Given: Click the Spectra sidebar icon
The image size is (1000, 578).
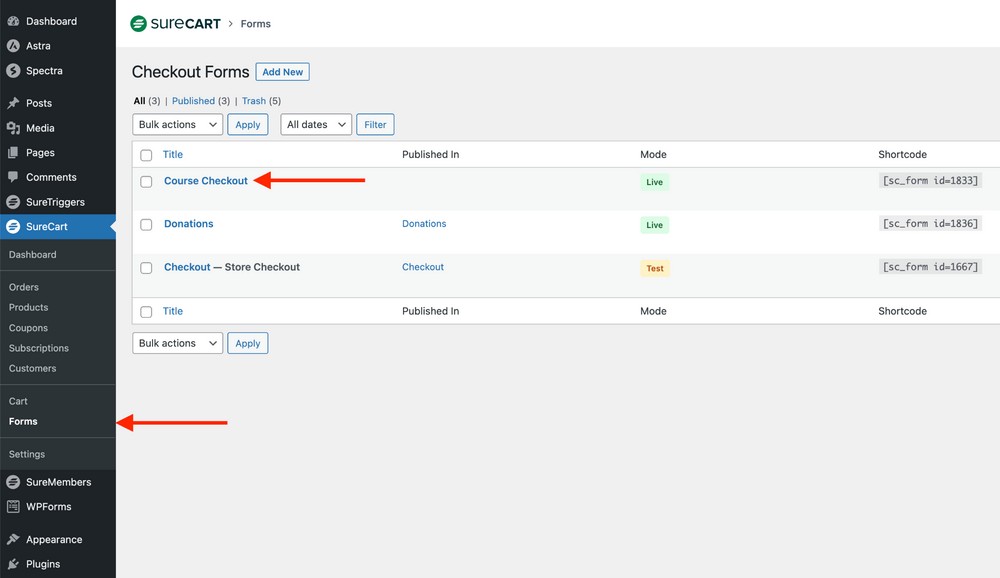Looking at the screenshot, I should [x=13, y=71].
